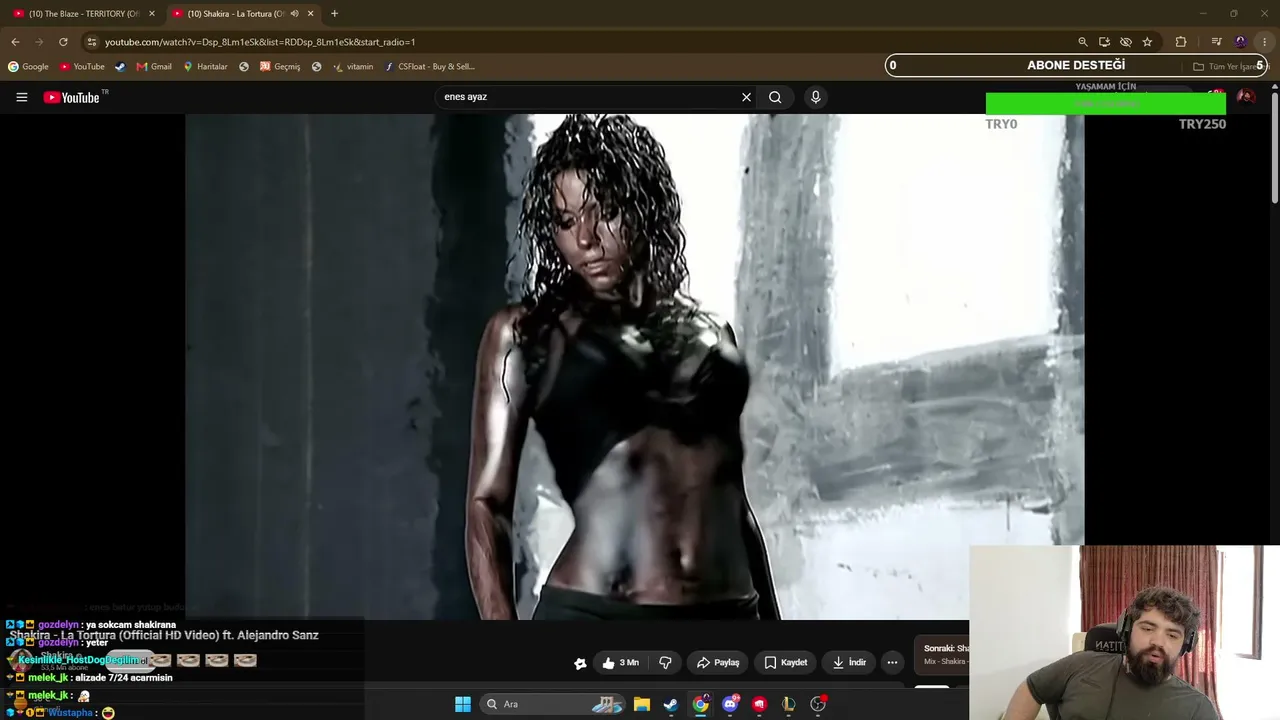Open the Windows Start menu
This screenshot has width=1280, height=720.
click(x=463, y=704)
